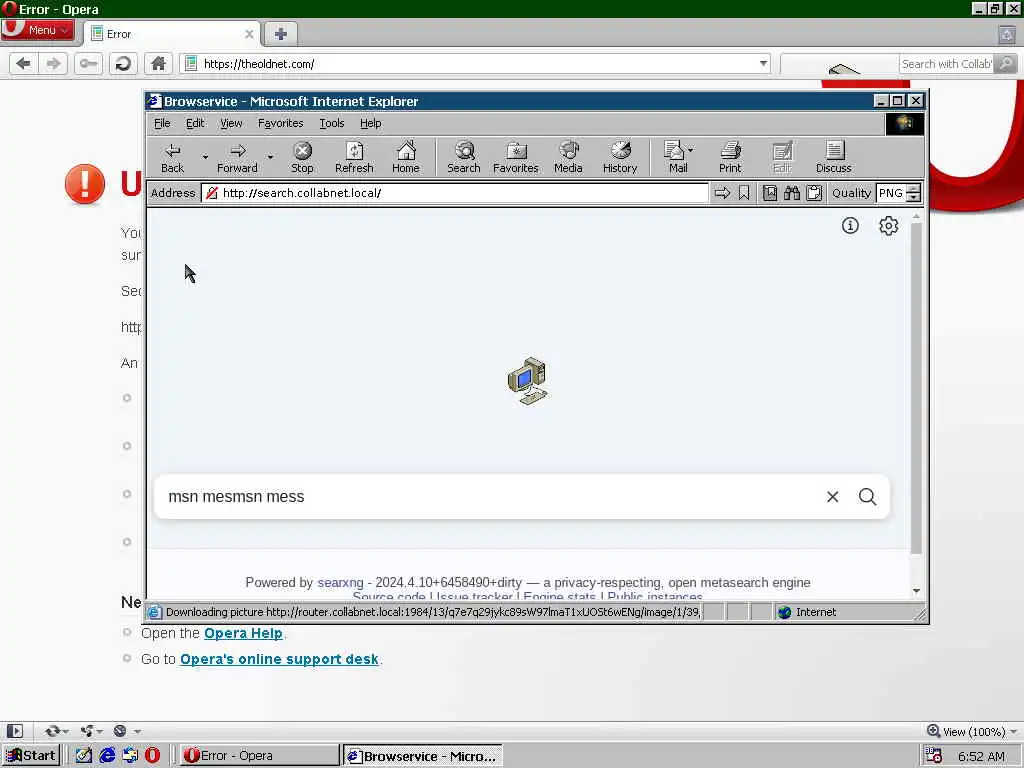Screen dimensions: 1024x768
Task: Click the Start button on taskbar
Action: [31, 756]
